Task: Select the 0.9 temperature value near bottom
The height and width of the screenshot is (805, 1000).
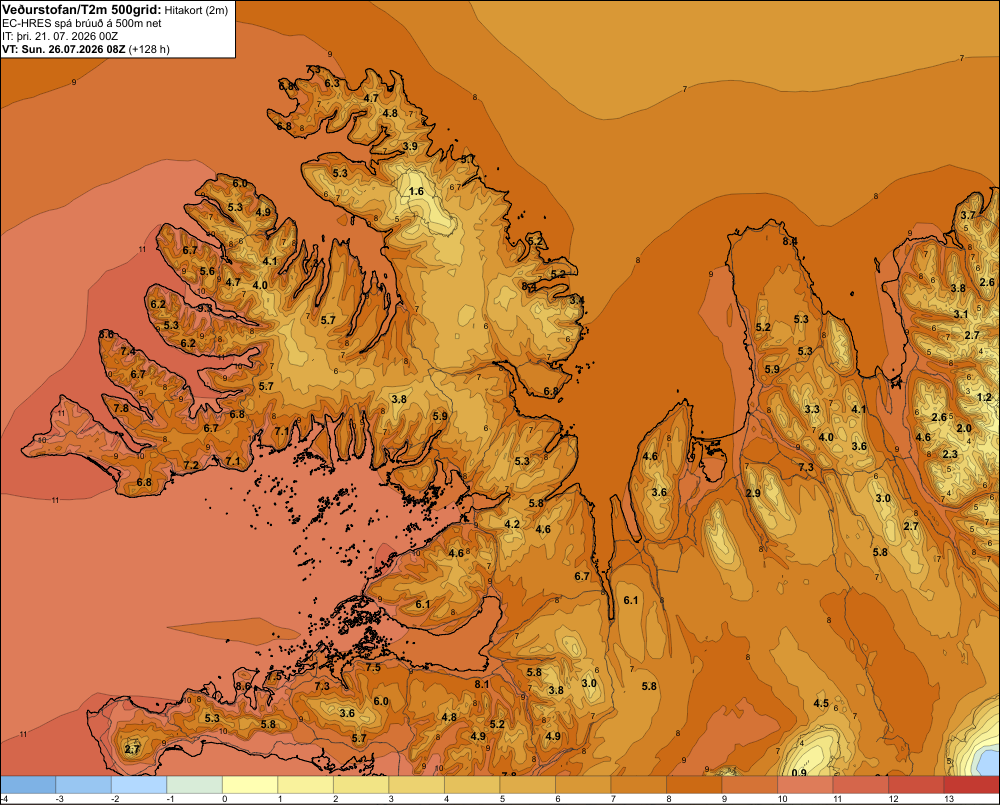Action: [x=798, y=773]
